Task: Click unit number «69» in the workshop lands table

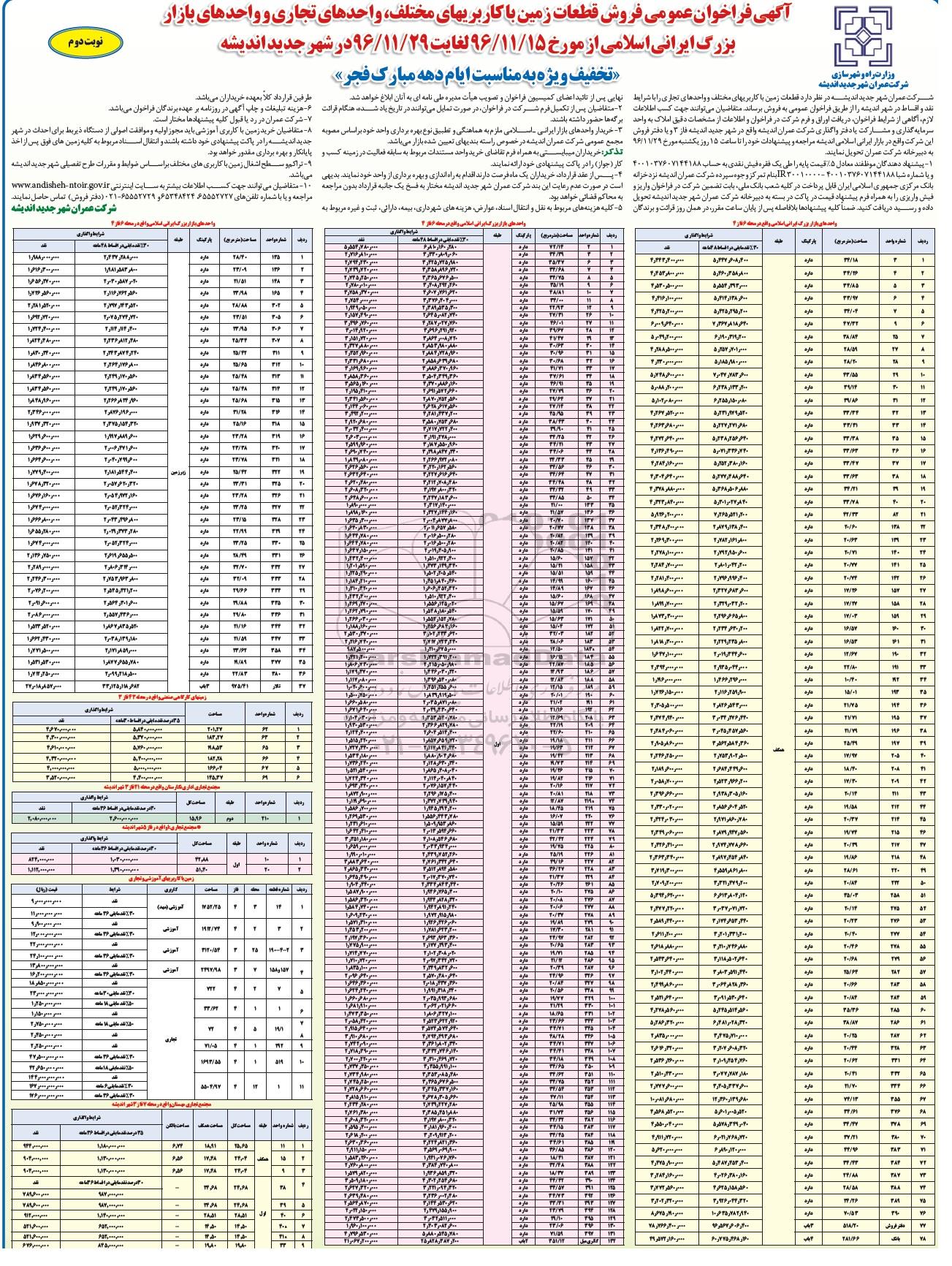Action: click(265, 777)
